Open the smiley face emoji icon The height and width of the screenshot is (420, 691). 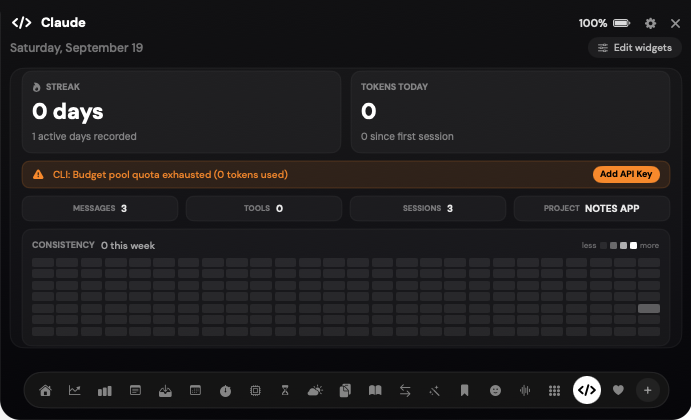[x=495, y=390]
